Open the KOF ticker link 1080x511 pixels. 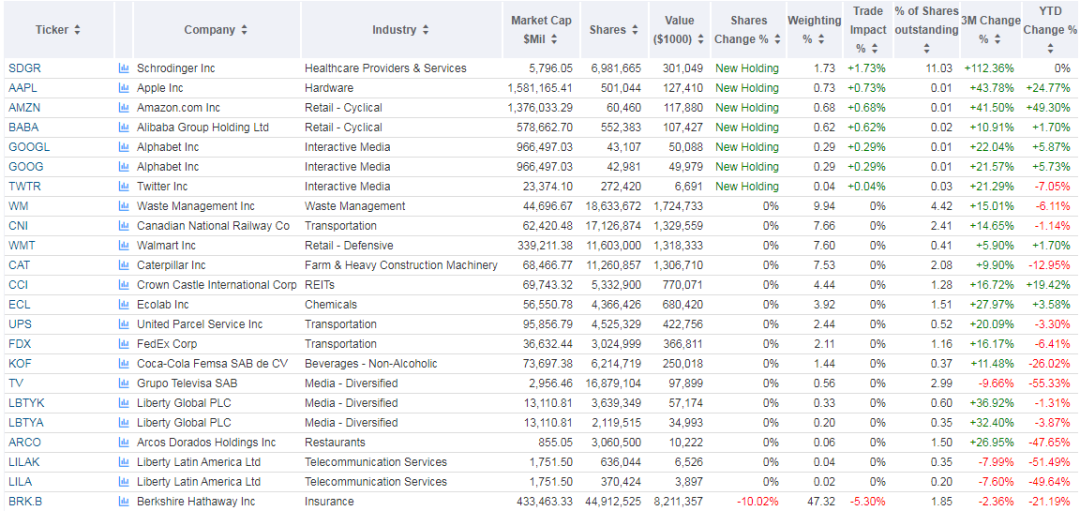(18, 364)
